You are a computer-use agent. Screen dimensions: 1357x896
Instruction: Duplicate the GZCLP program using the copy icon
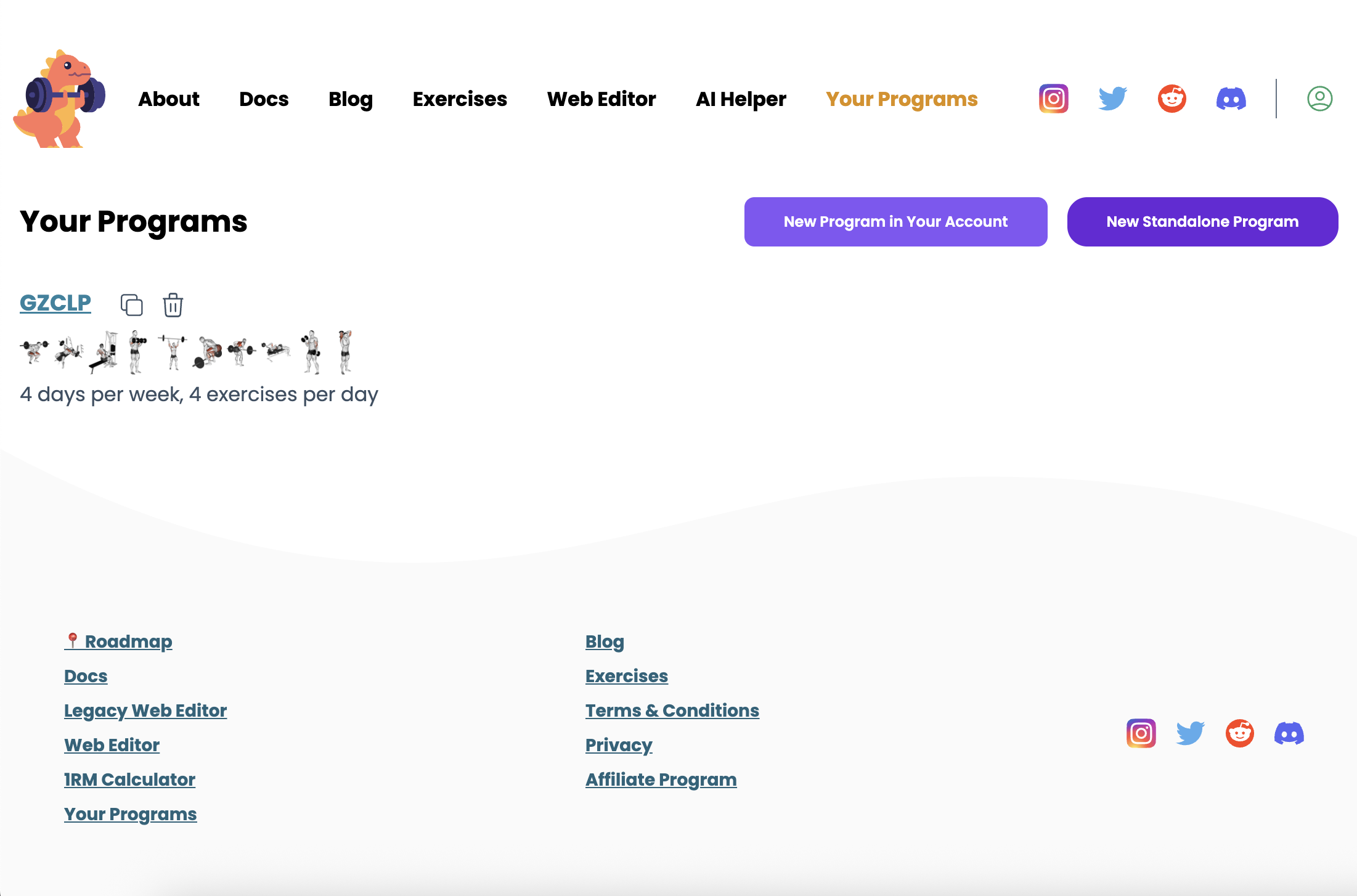(x=132, y=304)
